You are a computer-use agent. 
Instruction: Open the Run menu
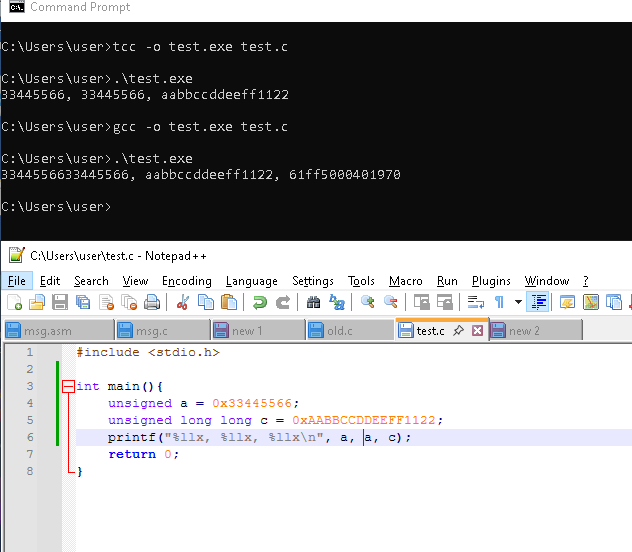(x=447, y=281)
